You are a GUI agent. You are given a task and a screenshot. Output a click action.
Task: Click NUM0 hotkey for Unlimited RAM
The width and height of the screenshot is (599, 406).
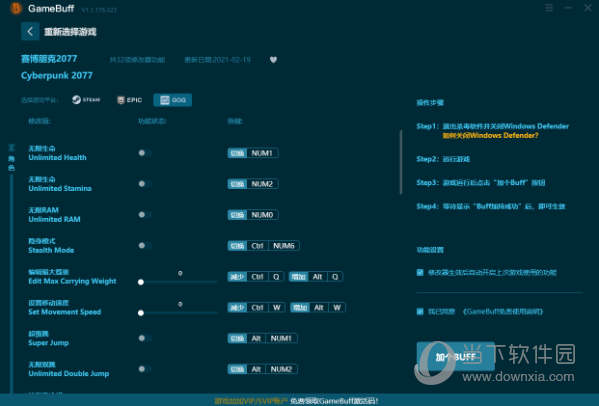(x=253, y=215)
